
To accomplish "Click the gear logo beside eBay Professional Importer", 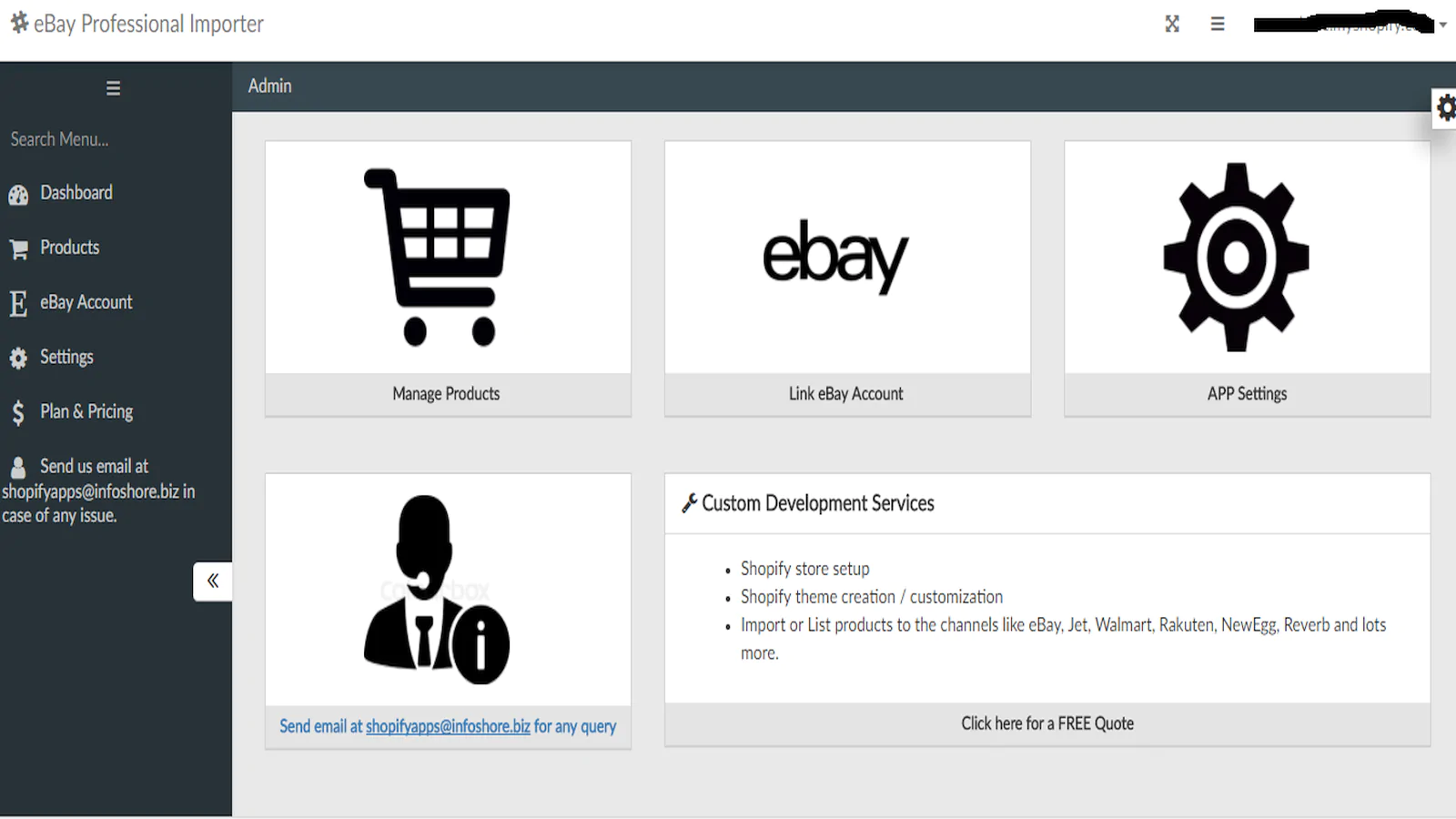I will tap(19, 22).
